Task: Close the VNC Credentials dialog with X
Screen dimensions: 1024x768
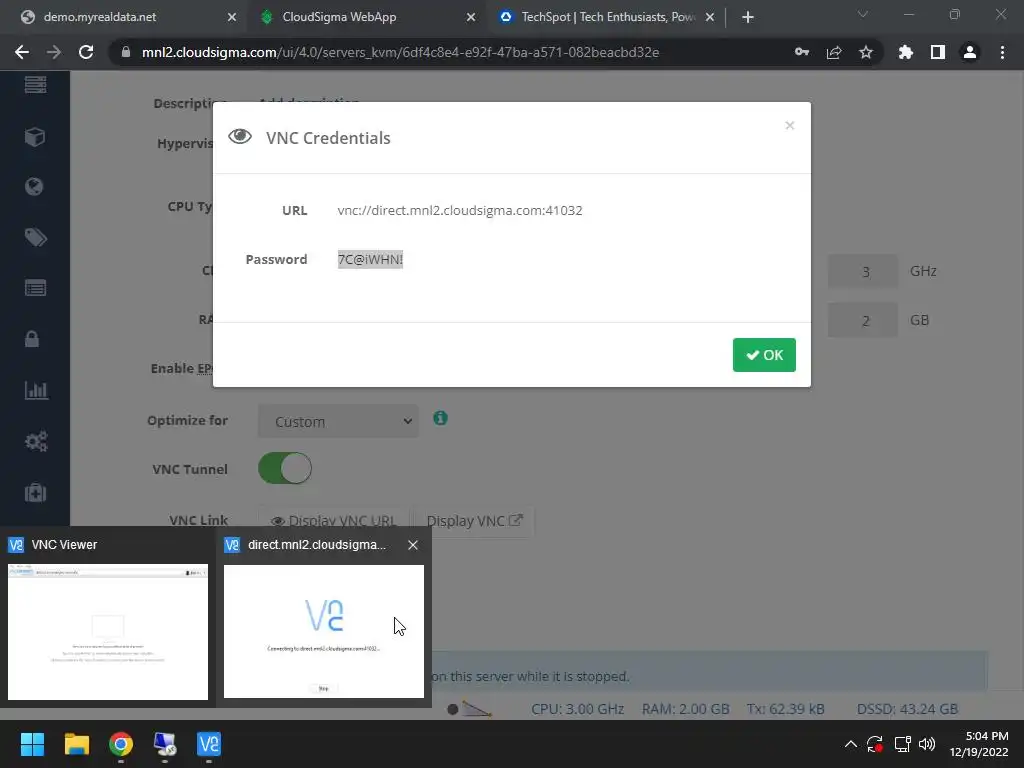Action: [790, 125]
